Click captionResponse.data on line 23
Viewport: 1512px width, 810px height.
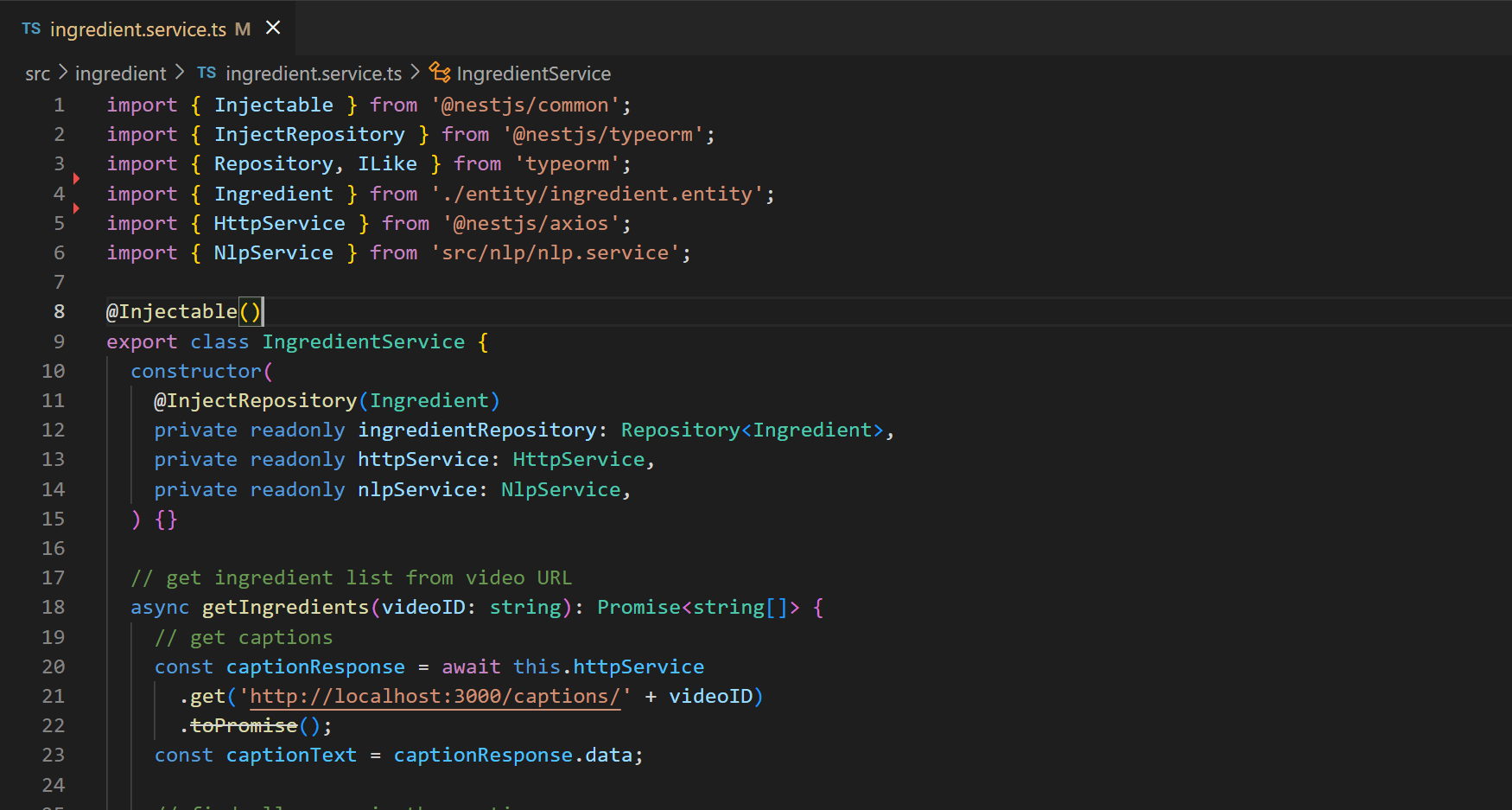(x=513, y=755)
